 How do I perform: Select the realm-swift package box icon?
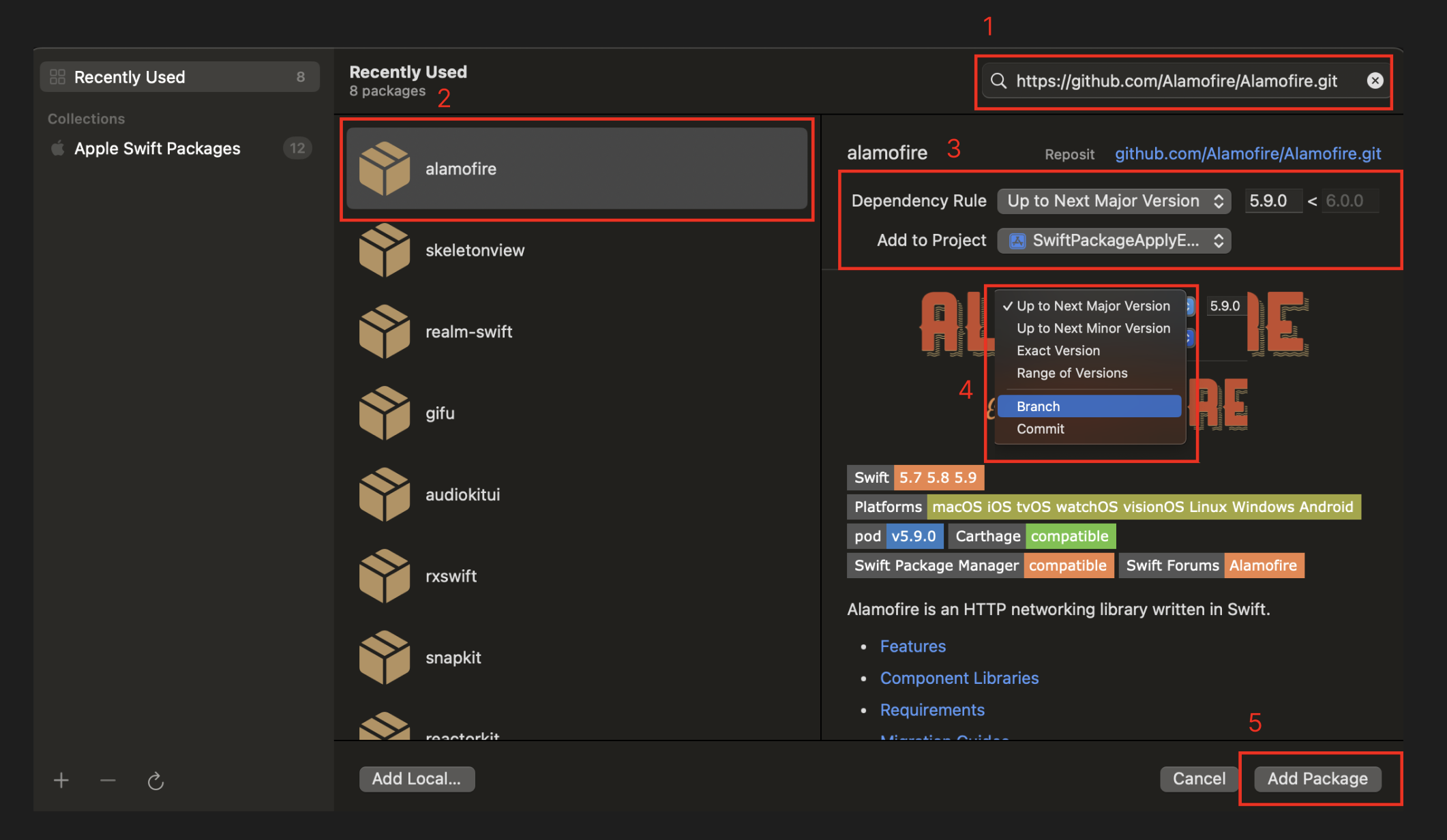pos(385,332)
